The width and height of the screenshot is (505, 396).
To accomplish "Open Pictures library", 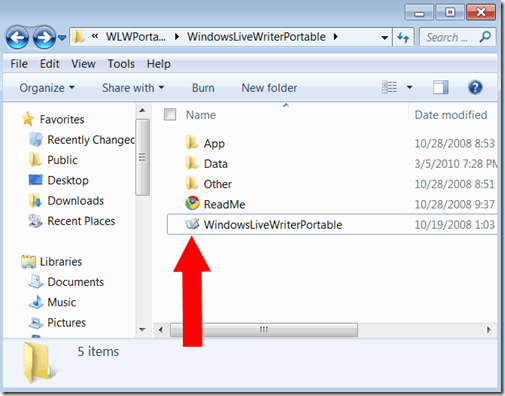I will 66,323.
